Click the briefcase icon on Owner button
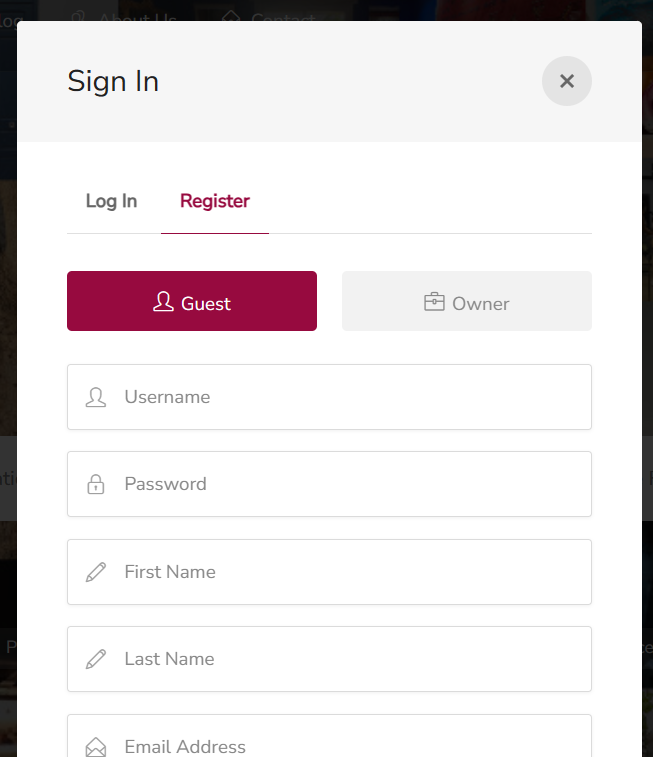 (434, 302)
